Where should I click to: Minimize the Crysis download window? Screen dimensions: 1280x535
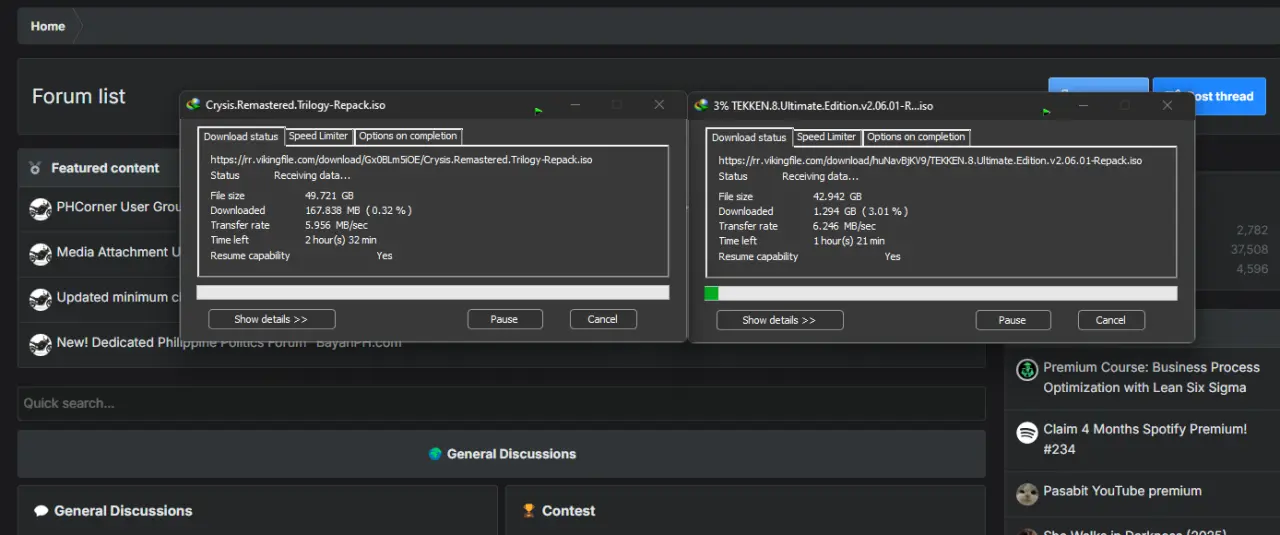pyautogui.click(x=575, y=104)
